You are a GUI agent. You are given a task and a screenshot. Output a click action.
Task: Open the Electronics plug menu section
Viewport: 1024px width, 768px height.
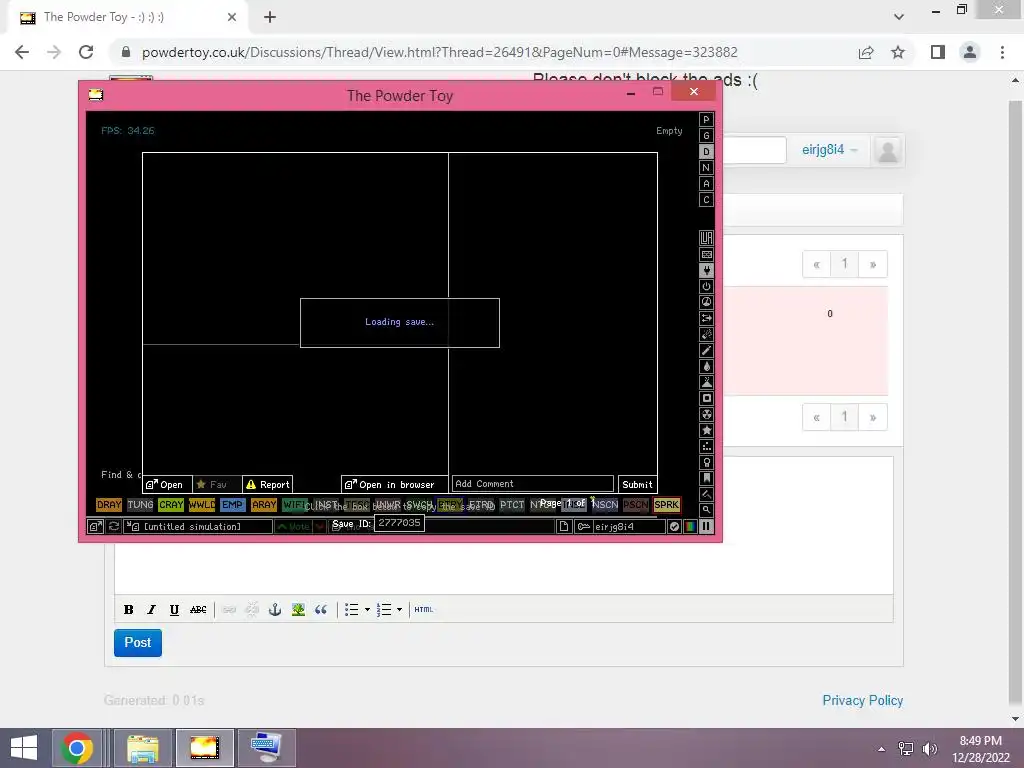click(x=706, y=270)
